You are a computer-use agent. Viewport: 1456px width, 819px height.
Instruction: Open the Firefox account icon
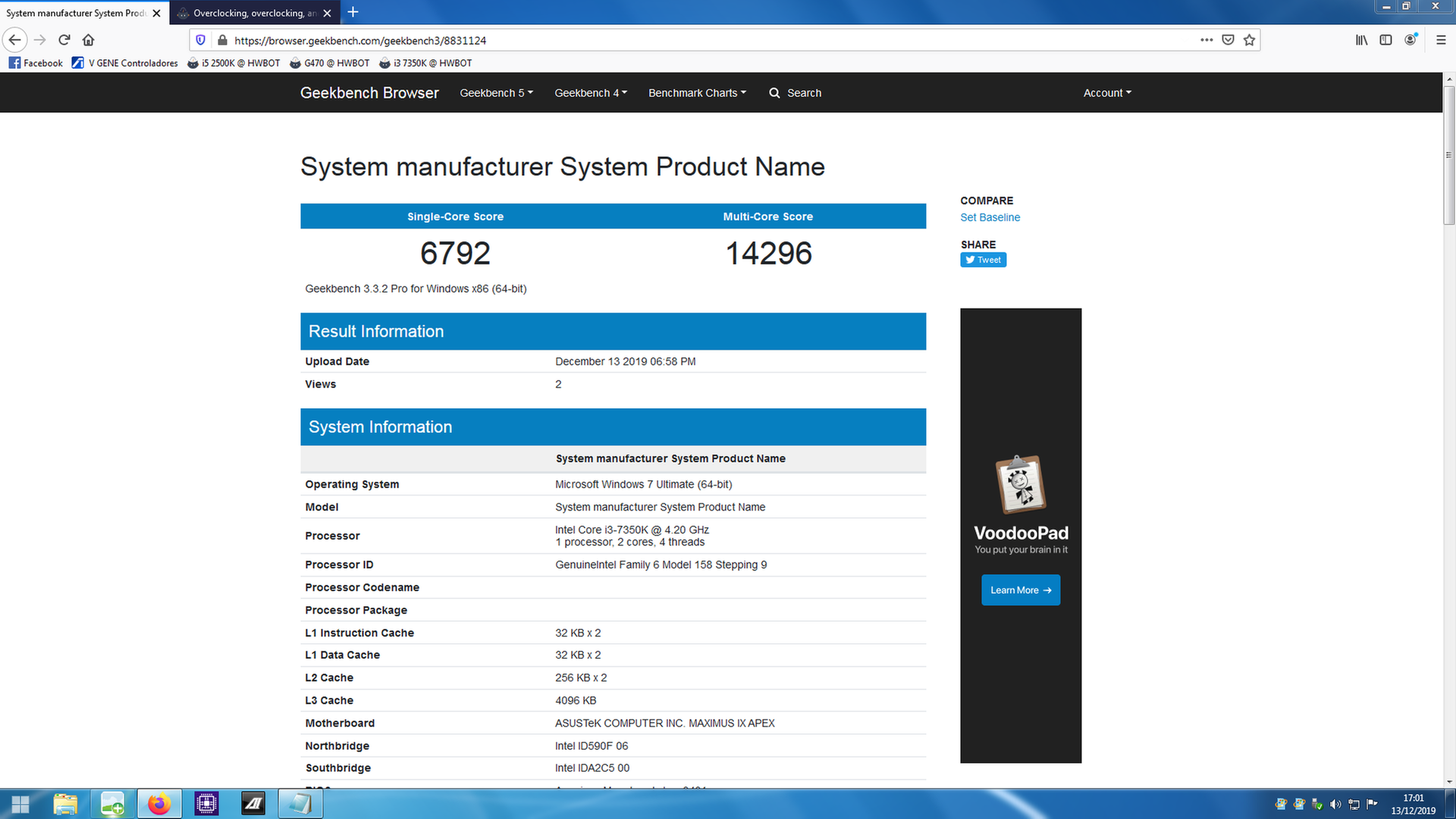coord(1410,40)
